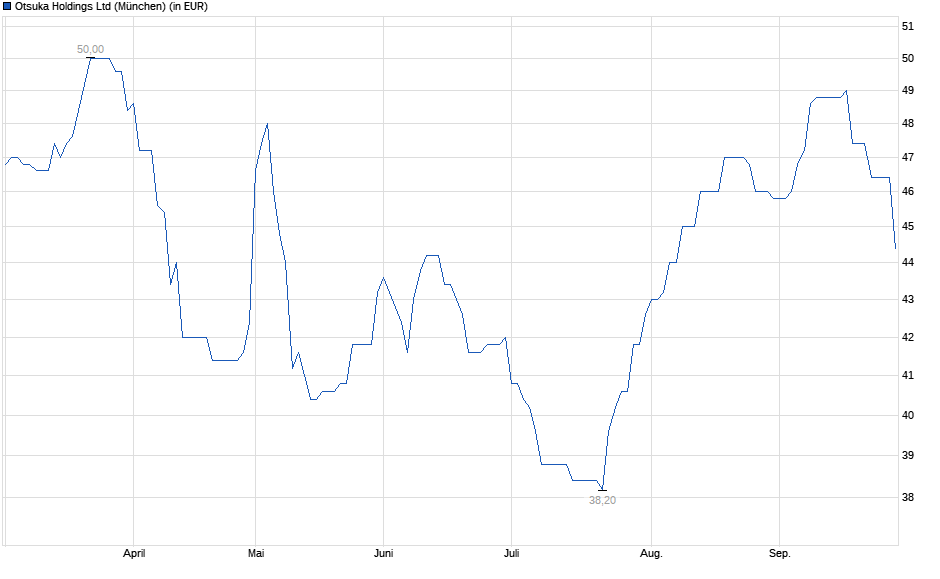
Task: Click the 'Juli' axis label
Action: point(511,553)
